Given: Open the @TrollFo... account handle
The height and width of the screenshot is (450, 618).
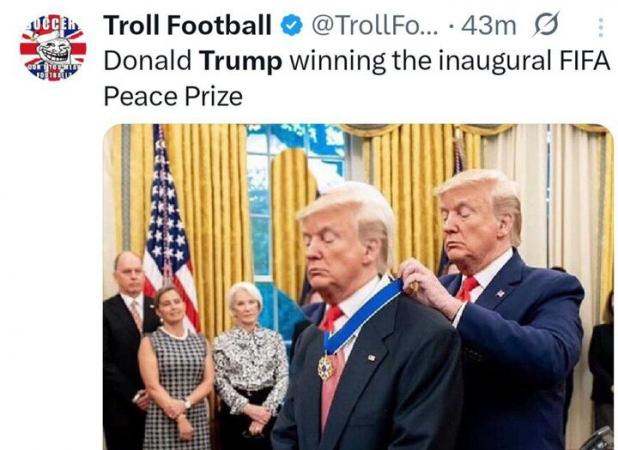Looking at the screenshot, I should pyautogui.click(x=375, y=26).
